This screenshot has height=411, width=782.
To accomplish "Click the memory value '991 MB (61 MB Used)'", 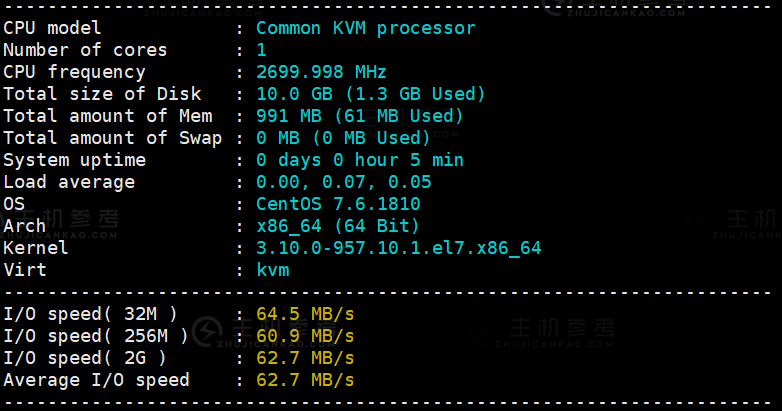I will (x=360, y=116).
